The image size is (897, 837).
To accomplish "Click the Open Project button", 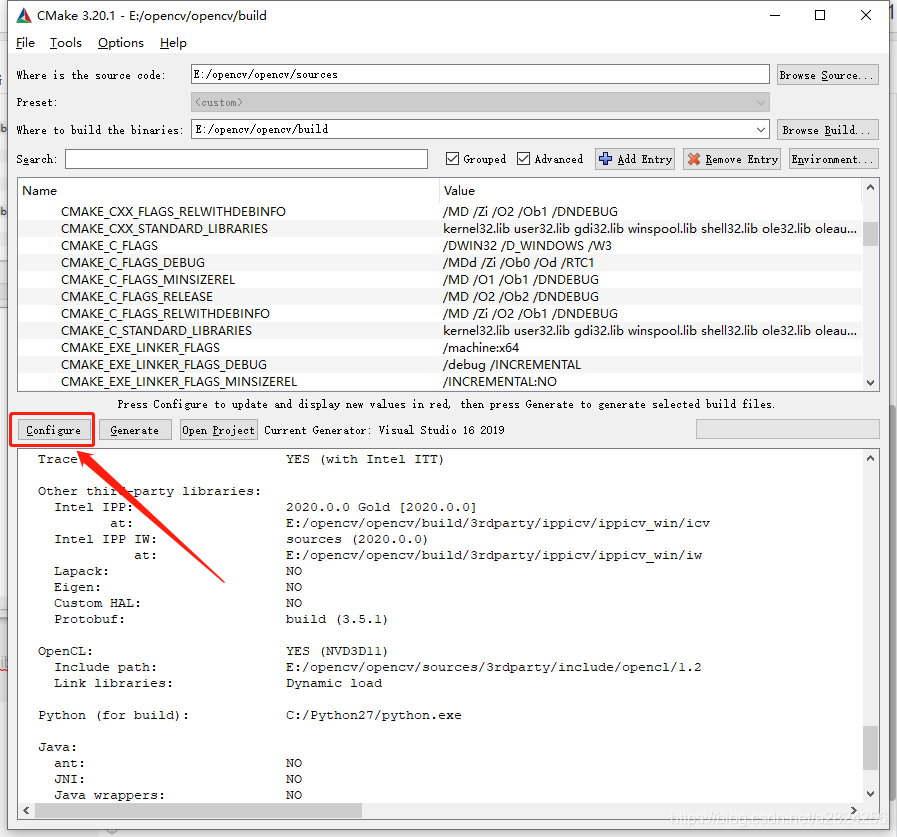I will coord(218,430).
